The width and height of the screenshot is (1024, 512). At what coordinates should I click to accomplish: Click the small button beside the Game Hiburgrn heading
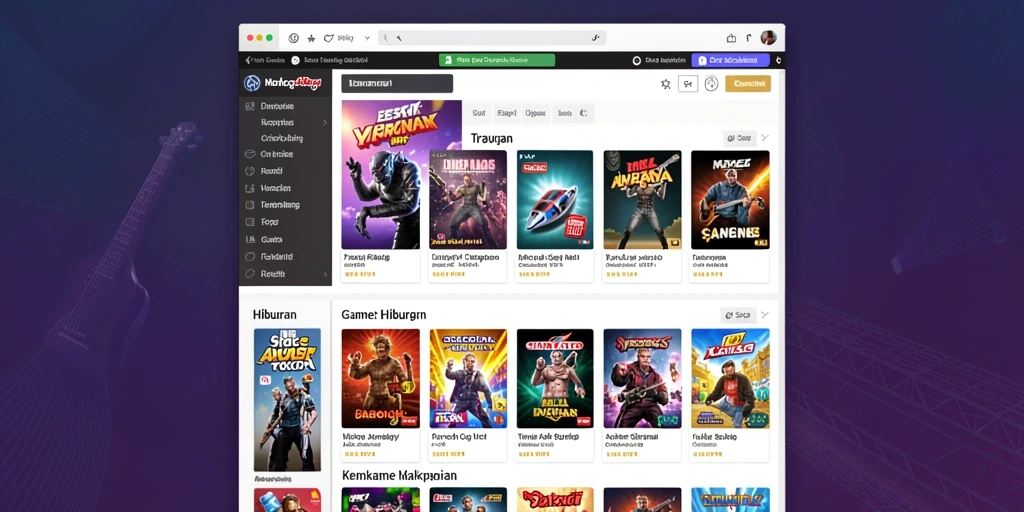[739, 315]
